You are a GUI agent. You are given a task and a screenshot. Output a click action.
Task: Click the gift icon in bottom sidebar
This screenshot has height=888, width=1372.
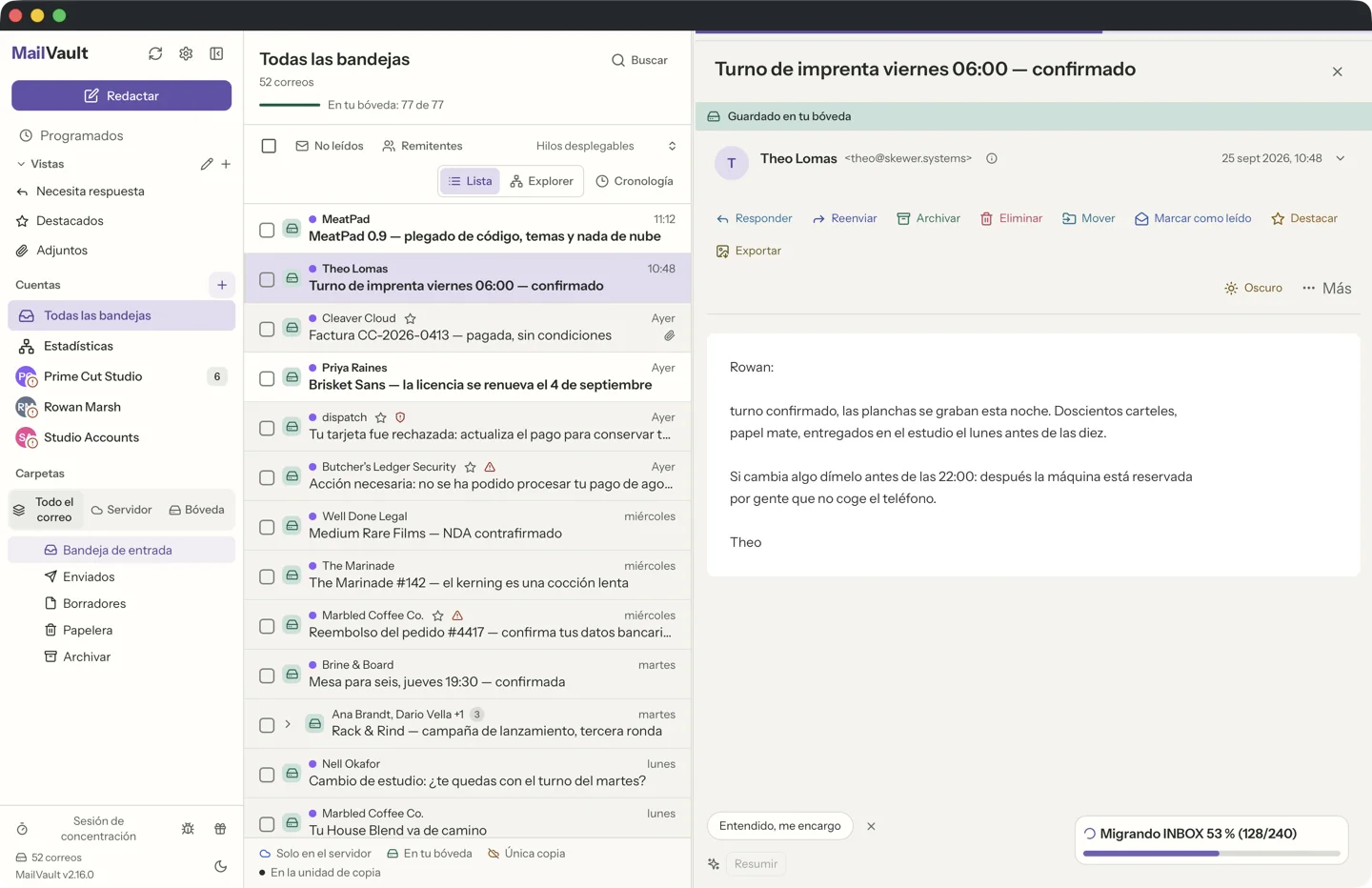pos(220,829)
